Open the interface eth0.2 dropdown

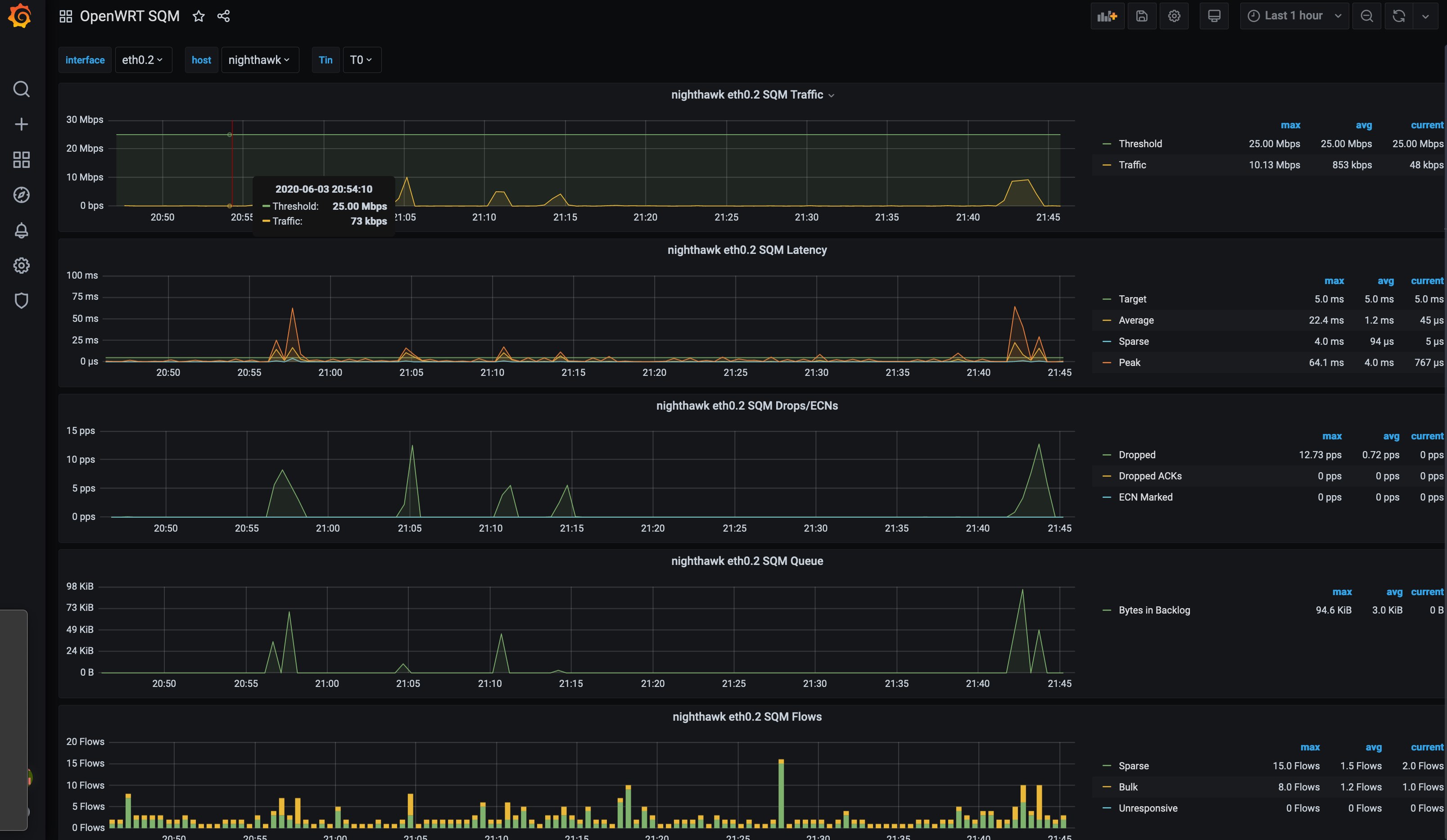point(143,60)
